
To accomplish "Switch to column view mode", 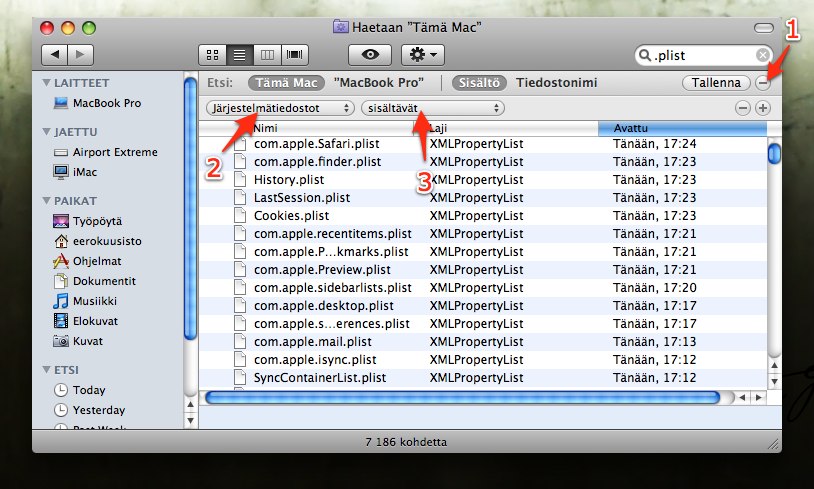I will coord(266,54).
